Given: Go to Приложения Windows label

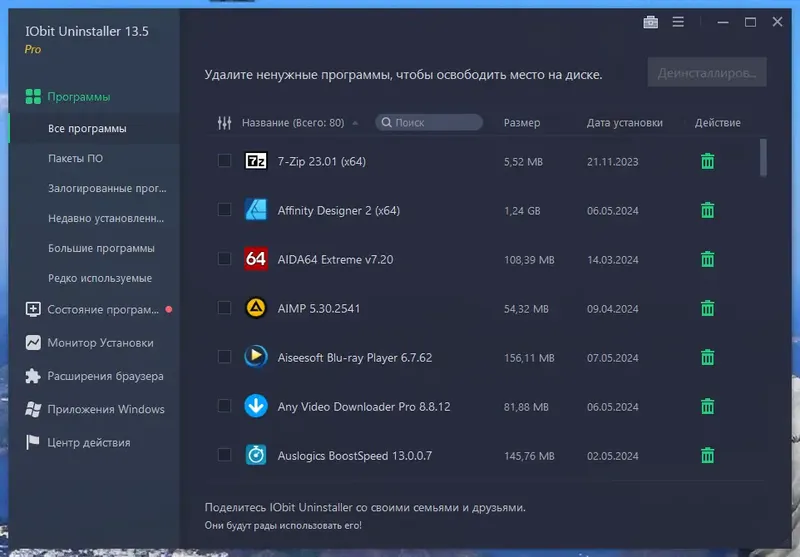Looking at the screenshot, I should [106, 409].
